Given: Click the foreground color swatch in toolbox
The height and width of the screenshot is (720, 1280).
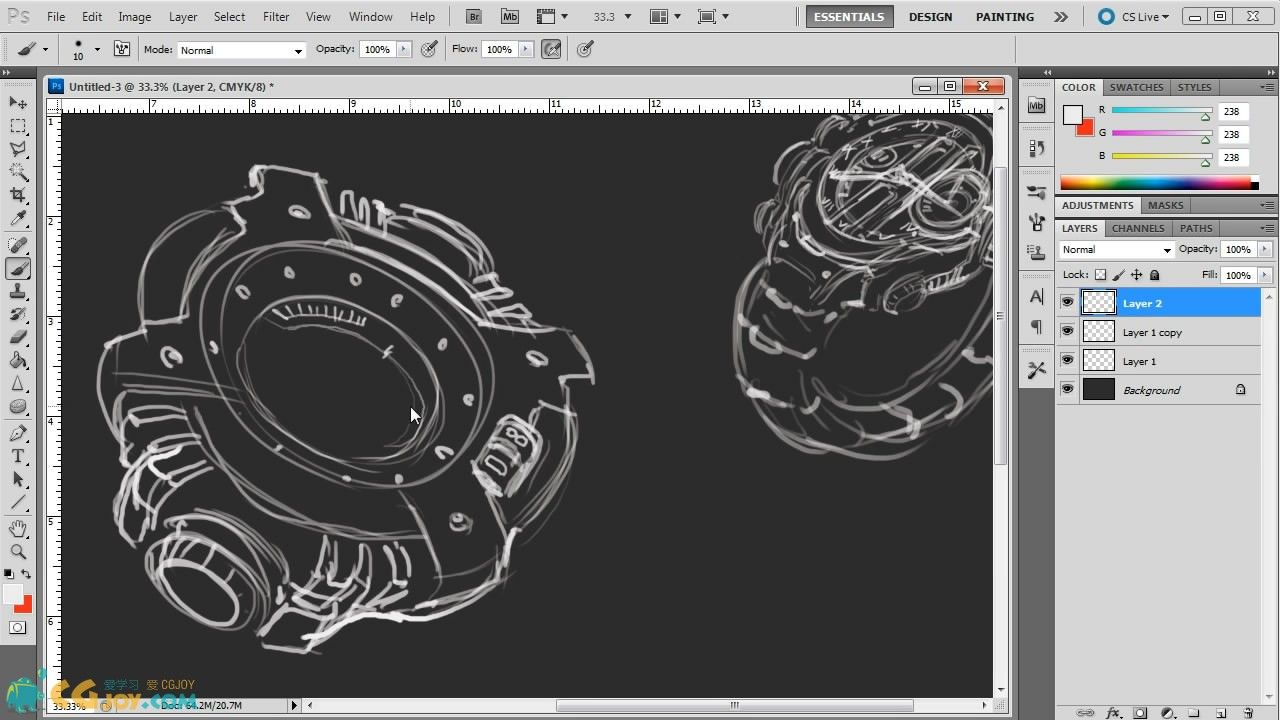Looking at the screenshot, I should coord(13,594).
